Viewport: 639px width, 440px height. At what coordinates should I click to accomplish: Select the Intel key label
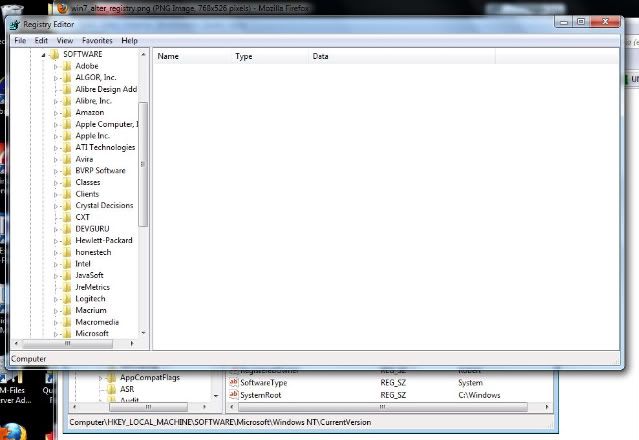click(83, 264)
